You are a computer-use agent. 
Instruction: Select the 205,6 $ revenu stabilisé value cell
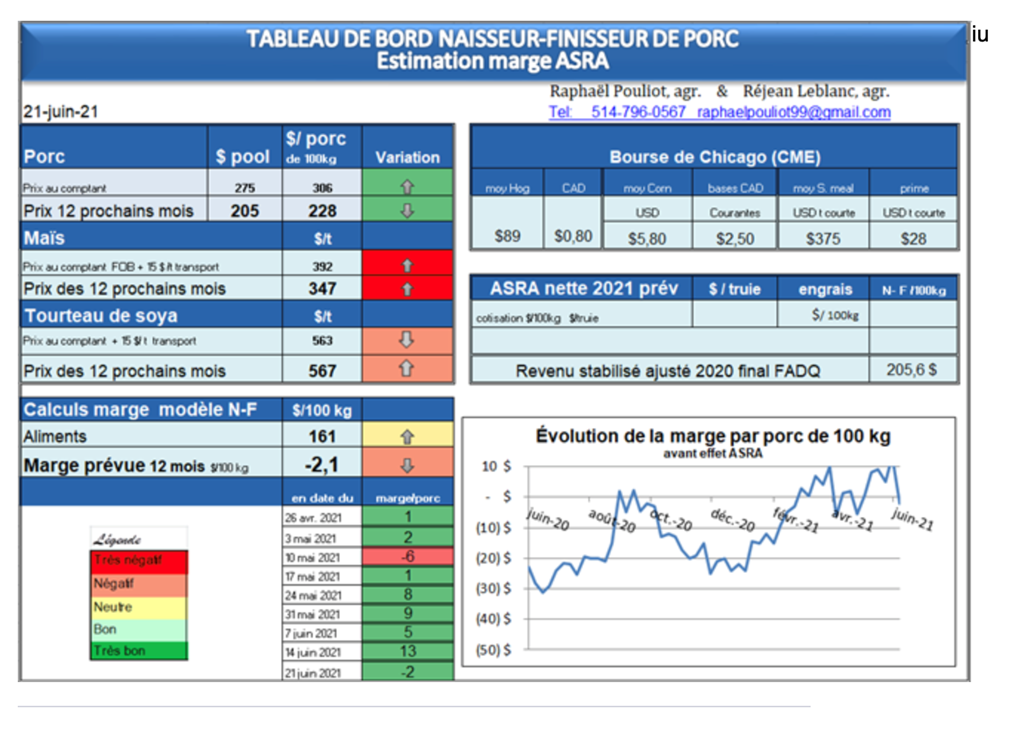912,370
